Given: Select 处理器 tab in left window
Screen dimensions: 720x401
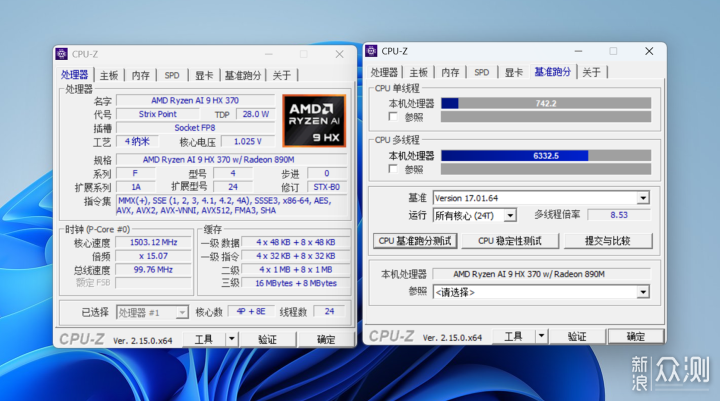Looking at the screenshot, I should point(75,75).
